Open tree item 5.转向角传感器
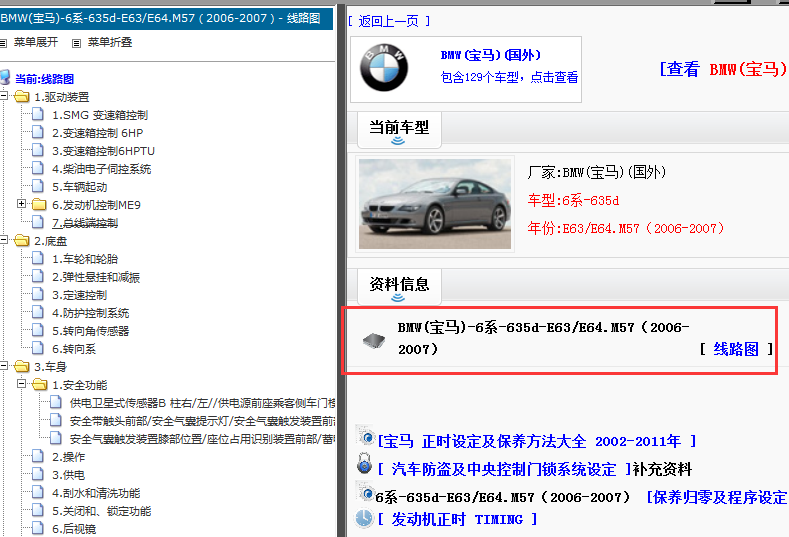The width and height of the screenshot is (789, 537). coord(91,331)
